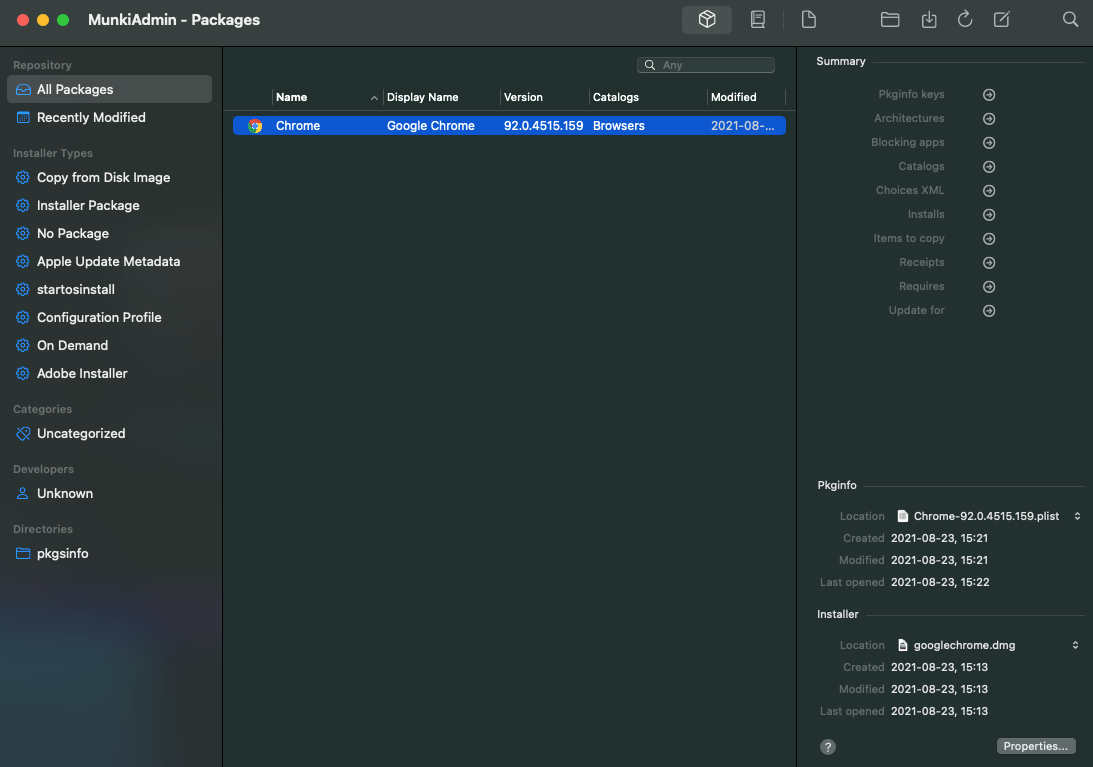The width and height of the screenshot is (1093, 767).
Task: Open the Pkginfo keys summary arrow
Action: pyautogui.click(x=989, y=95)
